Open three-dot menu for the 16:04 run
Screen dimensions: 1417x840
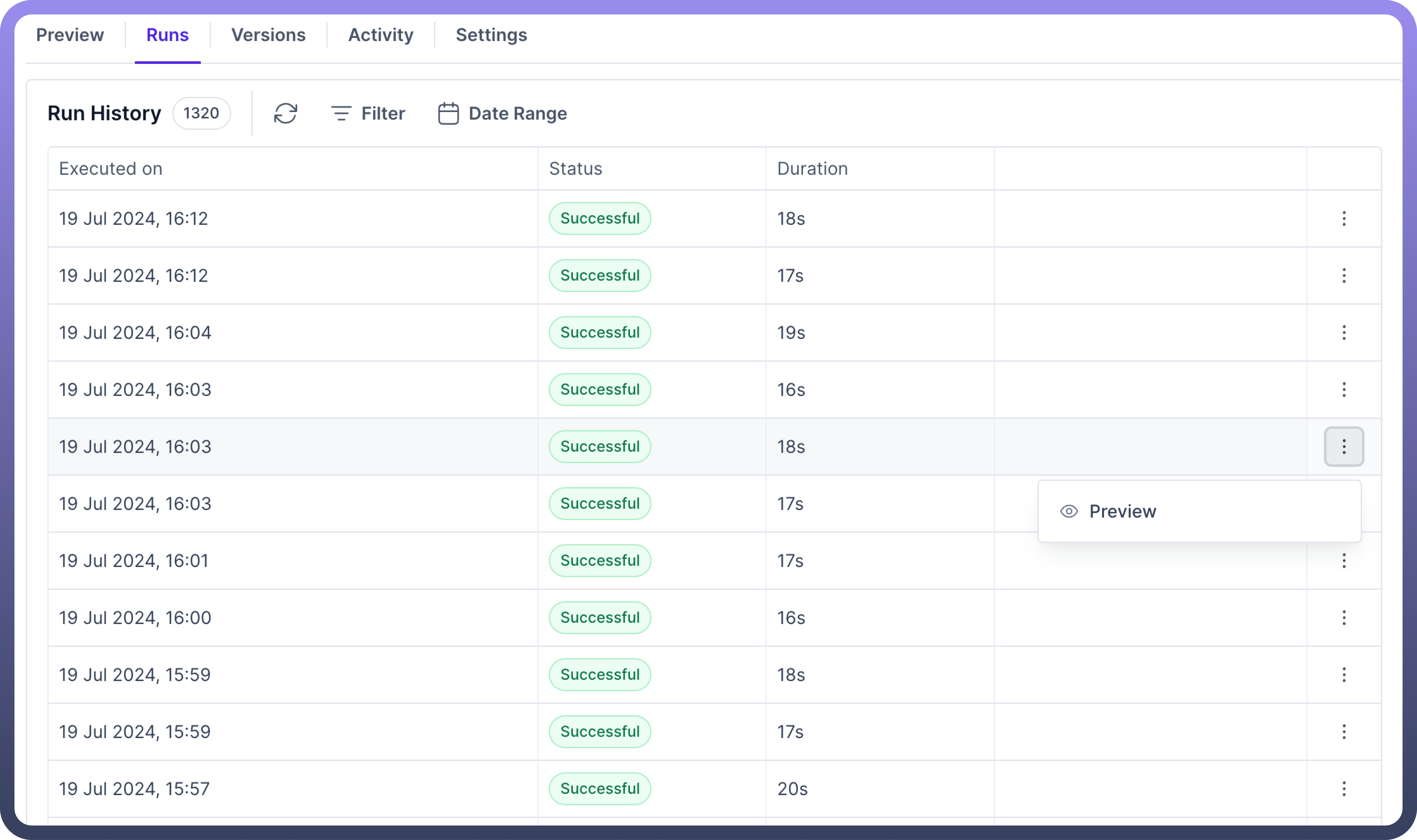coord(1343,332)
